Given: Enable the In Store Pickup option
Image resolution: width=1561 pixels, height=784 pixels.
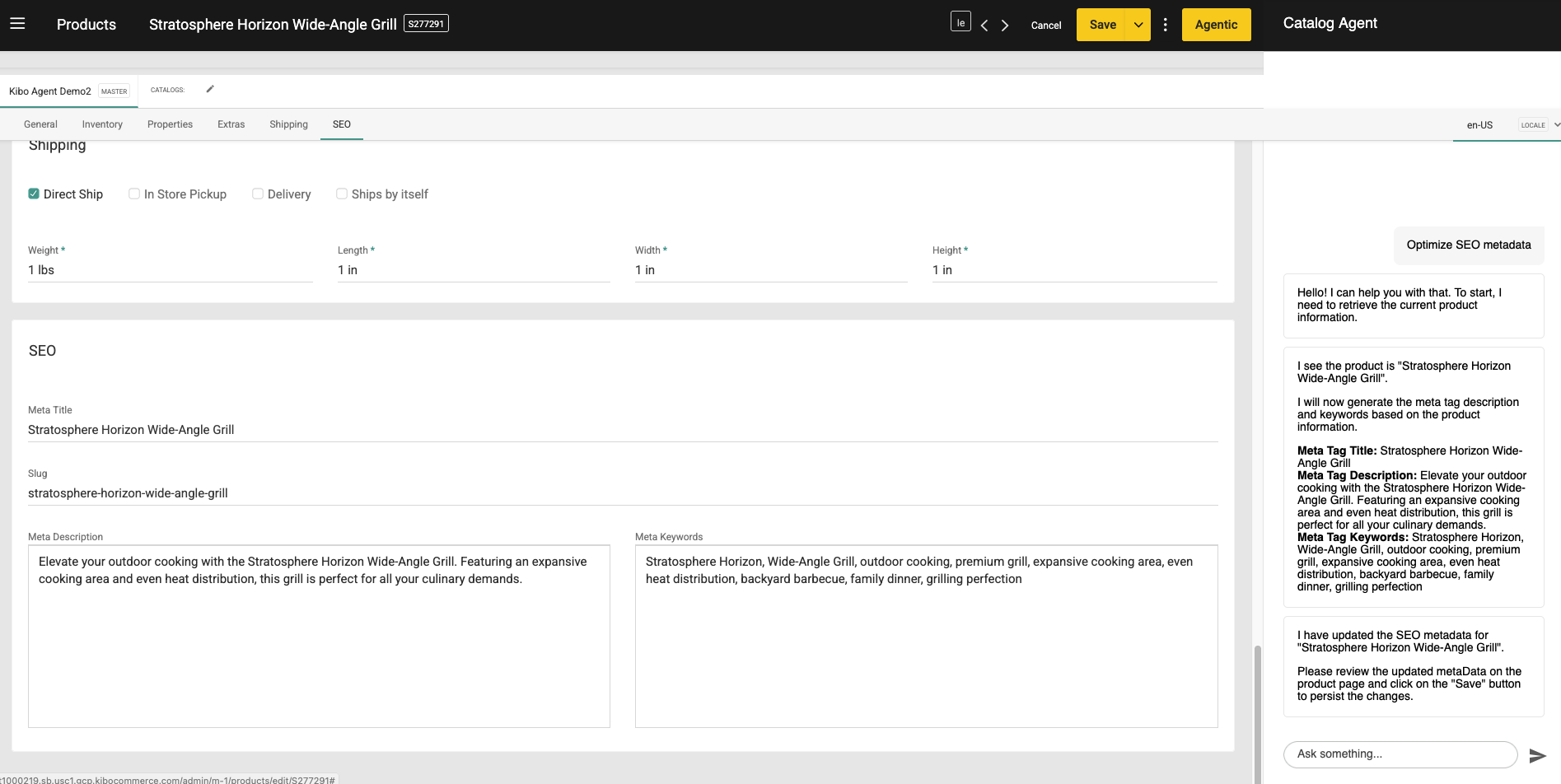Looking at the screenshot, I should (x=134, y=194).
